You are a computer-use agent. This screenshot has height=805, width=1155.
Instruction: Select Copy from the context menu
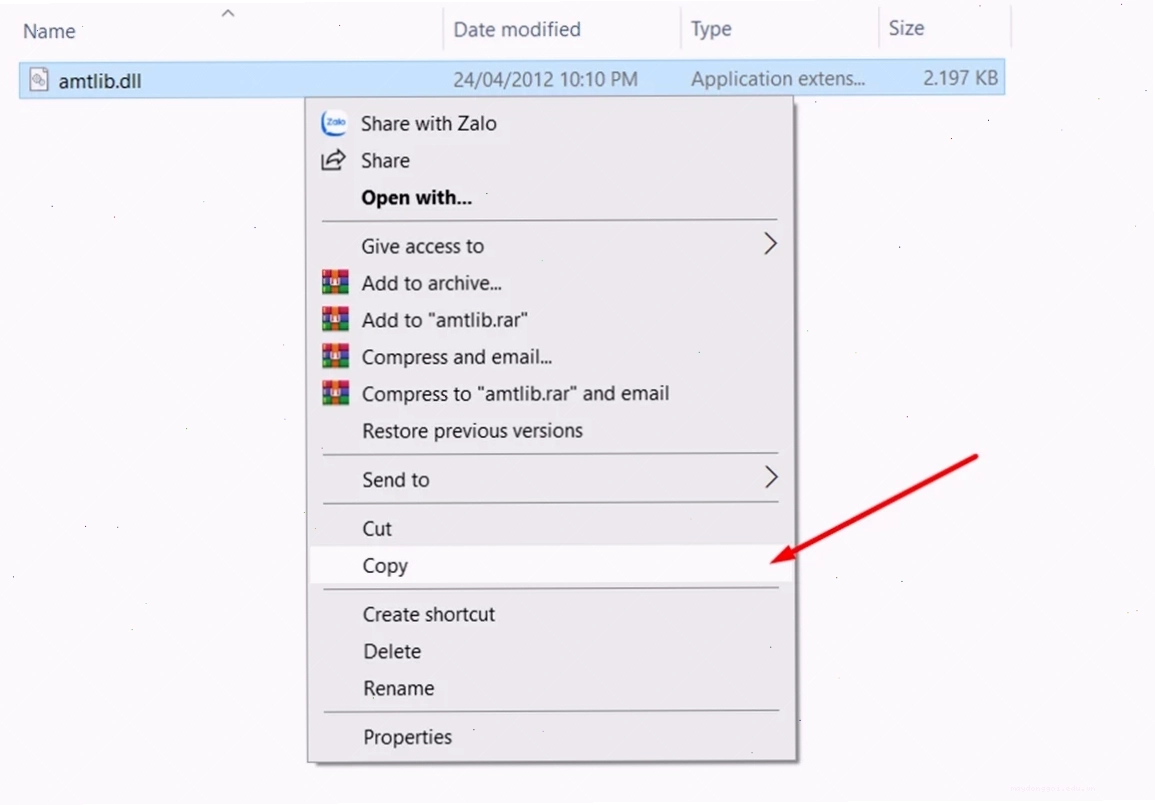[x=551, y=565]
